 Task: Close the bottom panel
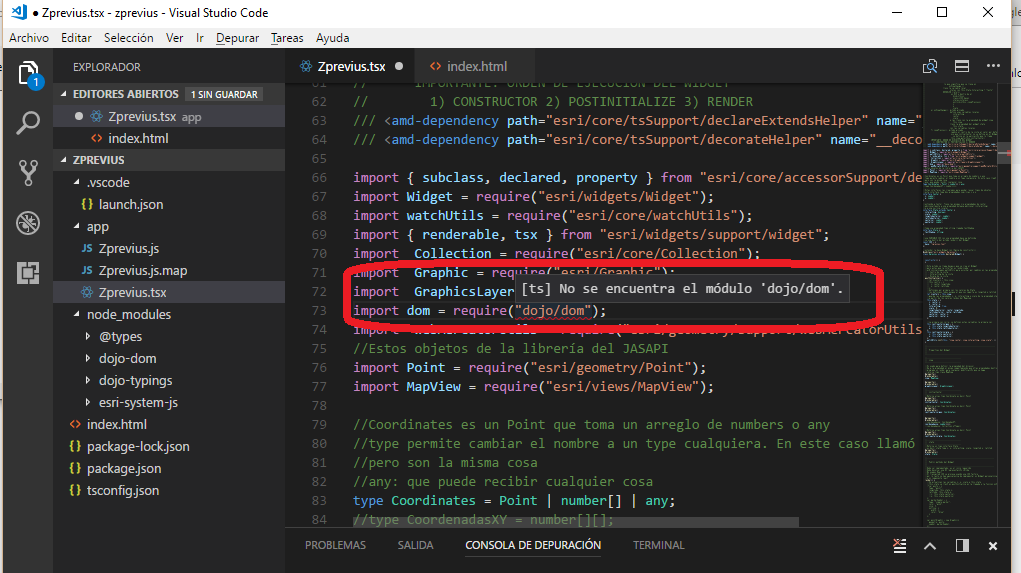tap(992, 546)
